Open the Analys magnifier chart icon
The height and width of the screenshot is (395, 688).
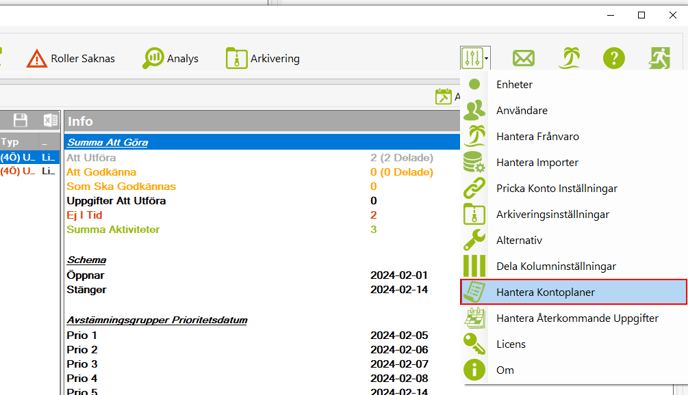(x=153, y=58)
